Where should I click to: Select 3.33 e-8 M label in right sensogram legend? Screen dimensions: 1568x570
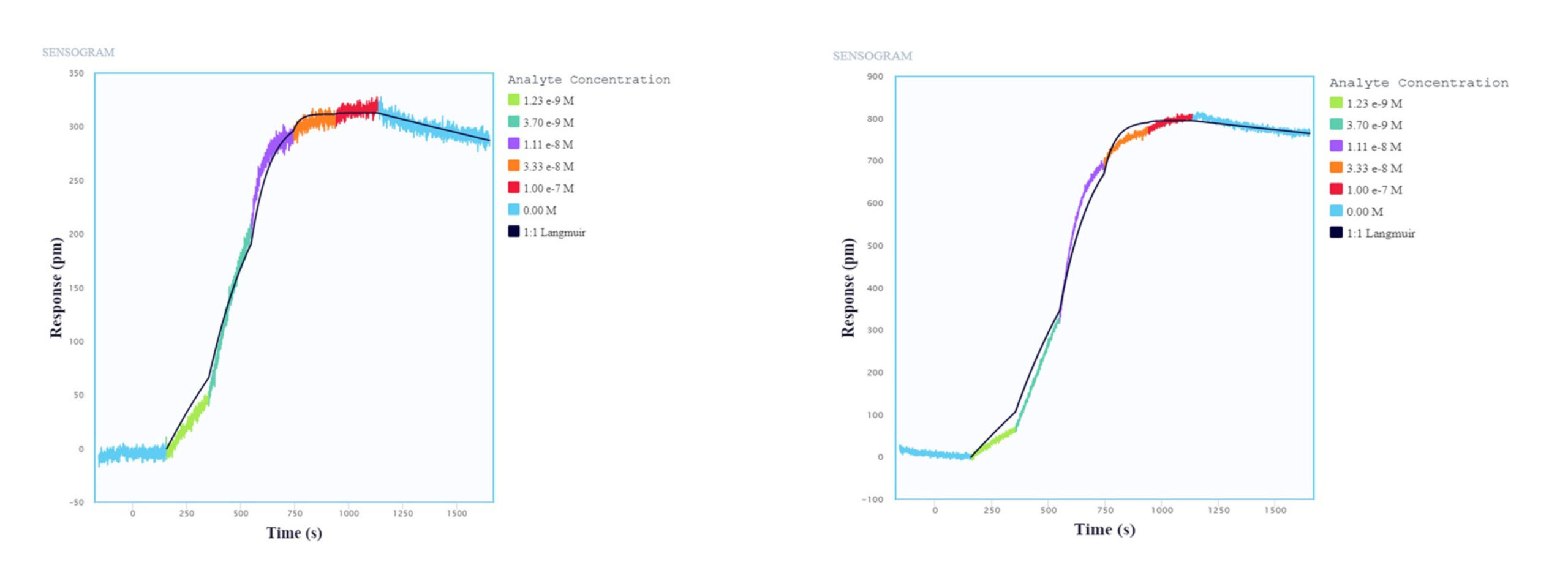pyautogui.click(x=1374, y=168)
